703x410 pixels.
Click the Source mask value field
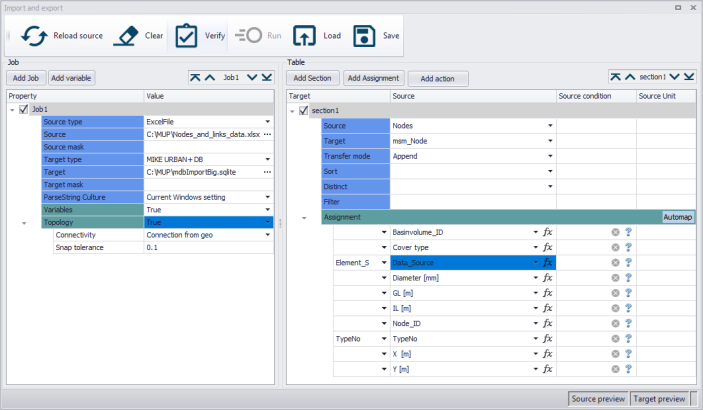click(x=208, y=147)
